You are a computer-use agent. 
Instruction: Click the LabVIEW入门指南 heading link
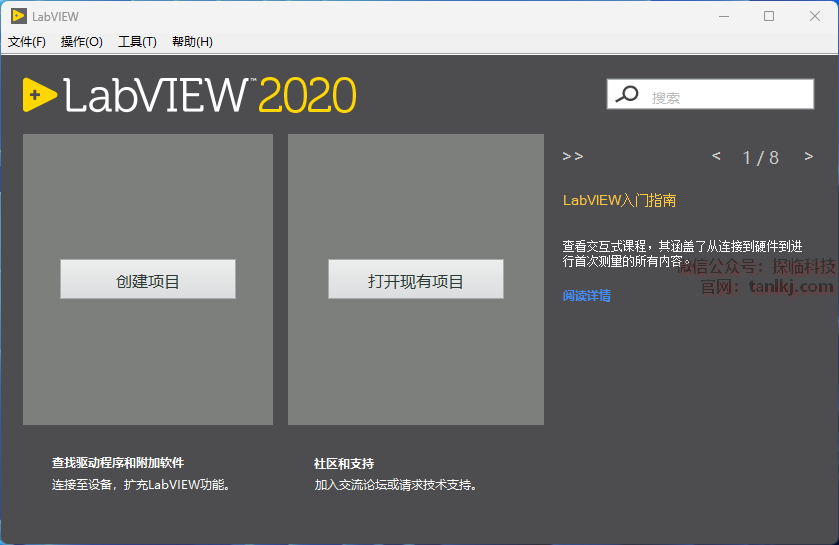[x=619, y=200]
